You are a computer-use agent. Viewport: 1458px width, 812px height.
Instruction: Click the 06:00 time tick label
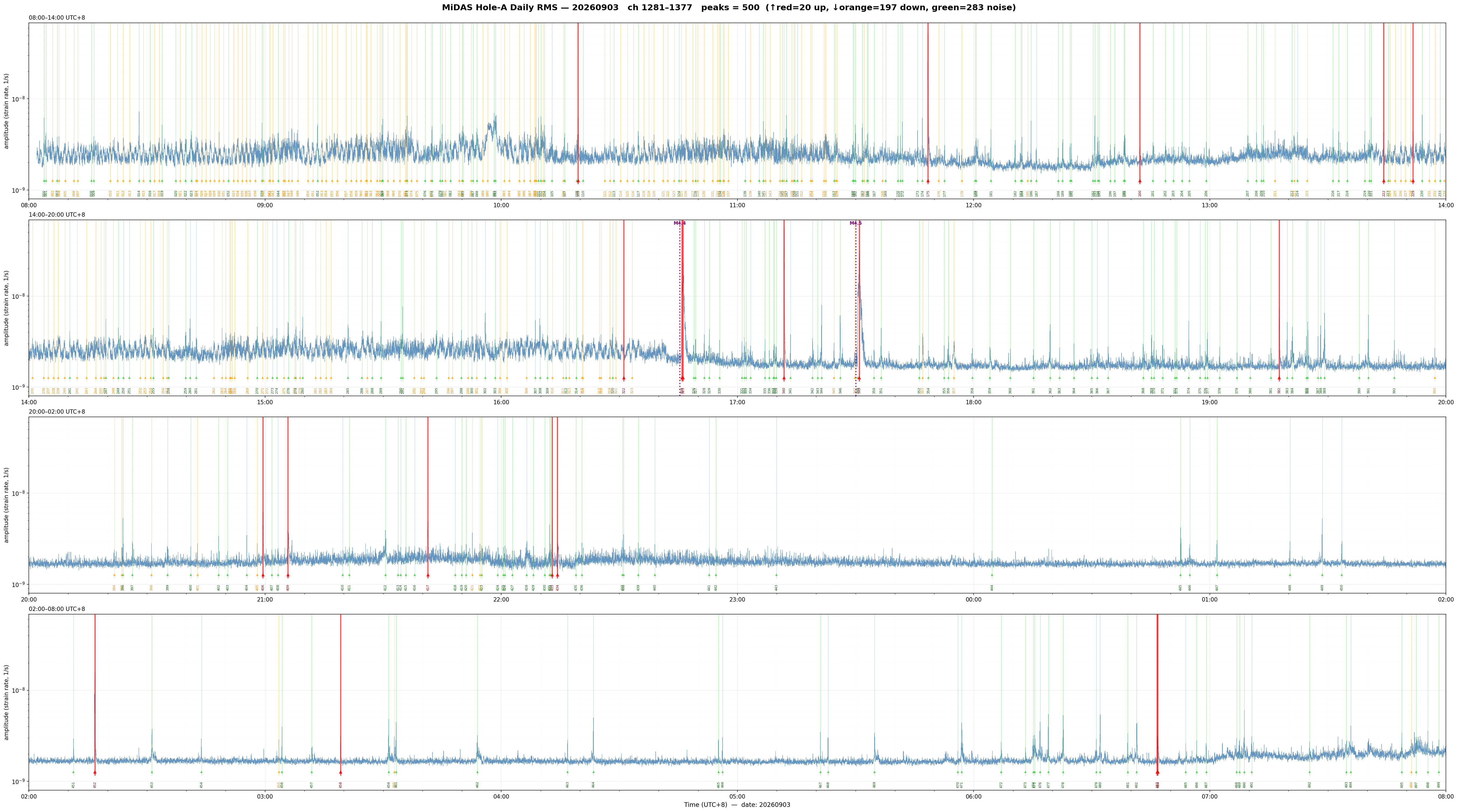pyautogui.click(x=974, y=797)
